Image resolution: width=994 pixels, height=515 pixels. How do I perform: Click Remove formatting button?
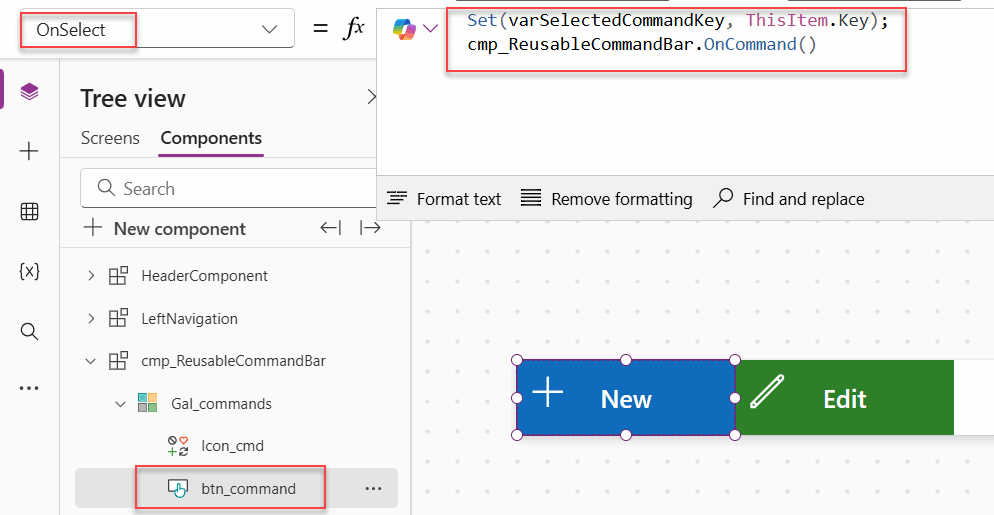pos(607,199)
